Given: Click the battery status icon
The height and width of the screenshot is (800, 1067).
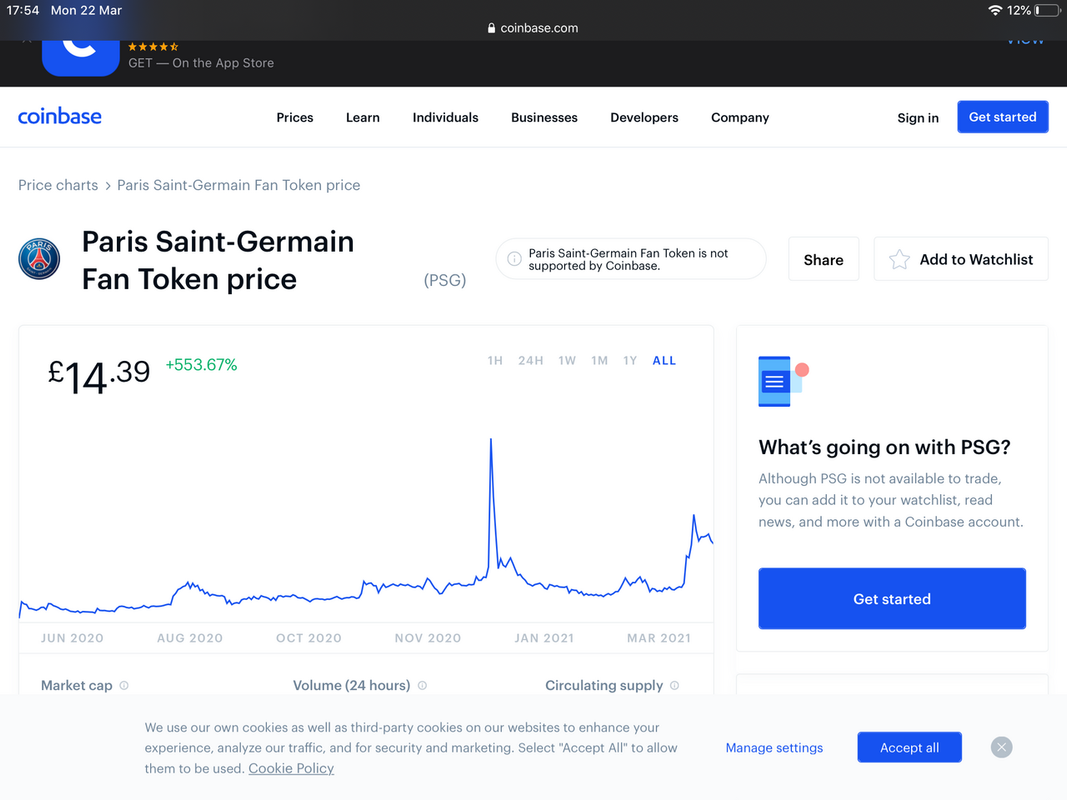Looking at the screenshot, I should coord(1047,10).
